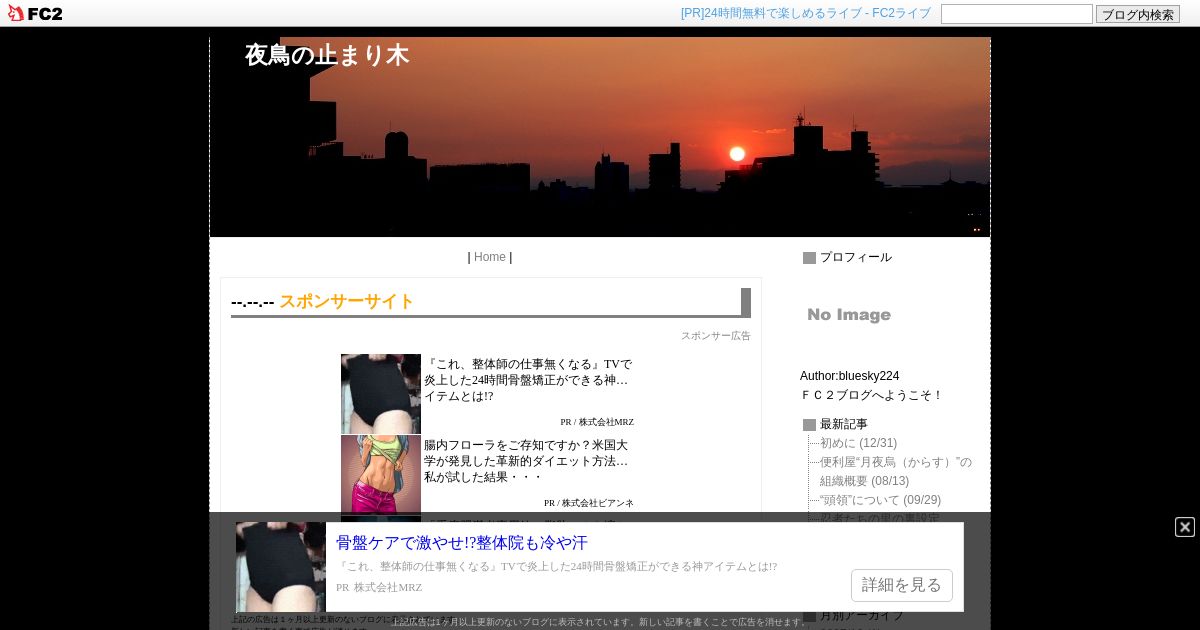This screenshot has height=630, width=1200.
Task: Read the 整体師の仕事無くなる ad text
Action: point(528,380)
